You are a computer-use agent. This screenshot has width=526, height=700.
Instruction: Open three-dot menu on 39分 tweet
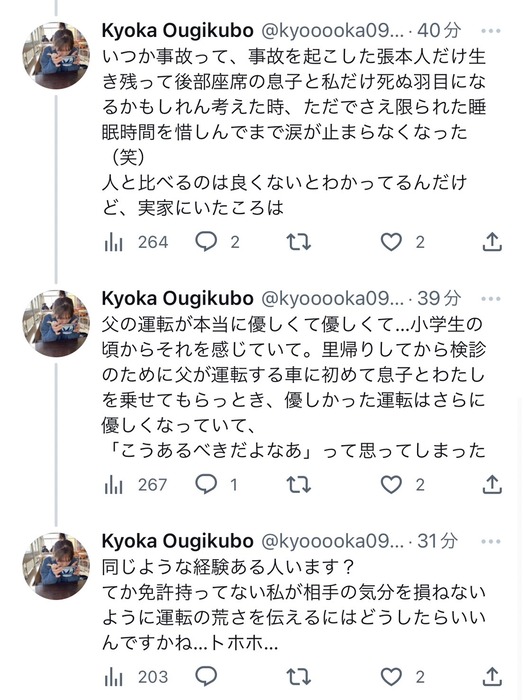[491, 299]
